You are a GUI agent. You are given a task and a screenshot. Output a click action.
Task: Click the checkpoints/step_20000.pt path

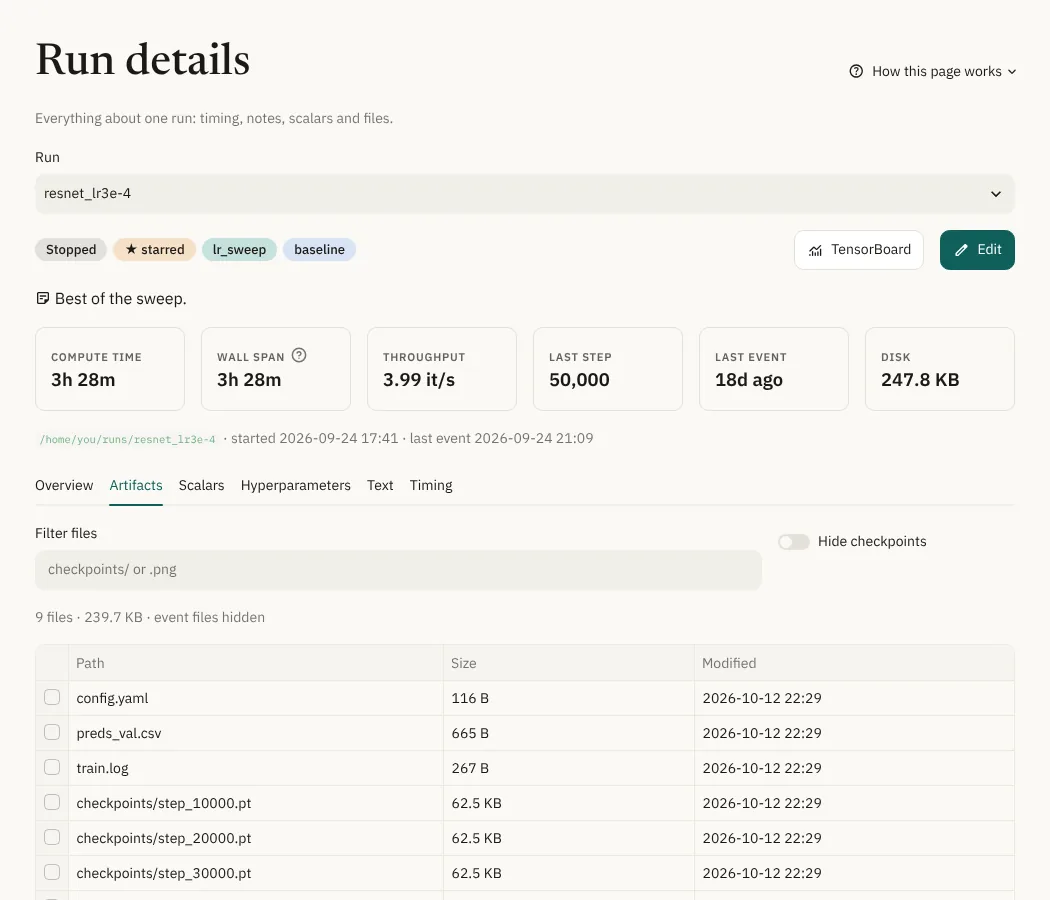click(x=164, y=838)
